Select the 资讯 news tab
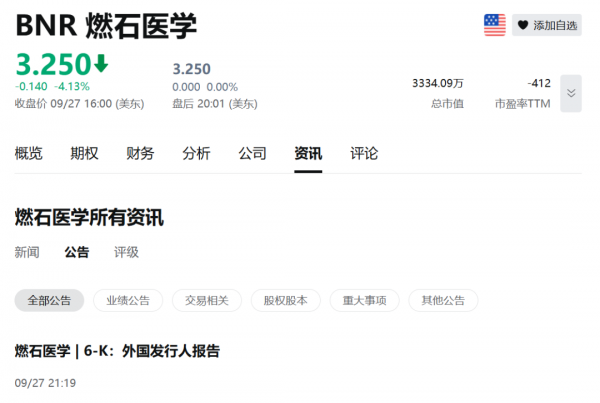 coord(308,153)
